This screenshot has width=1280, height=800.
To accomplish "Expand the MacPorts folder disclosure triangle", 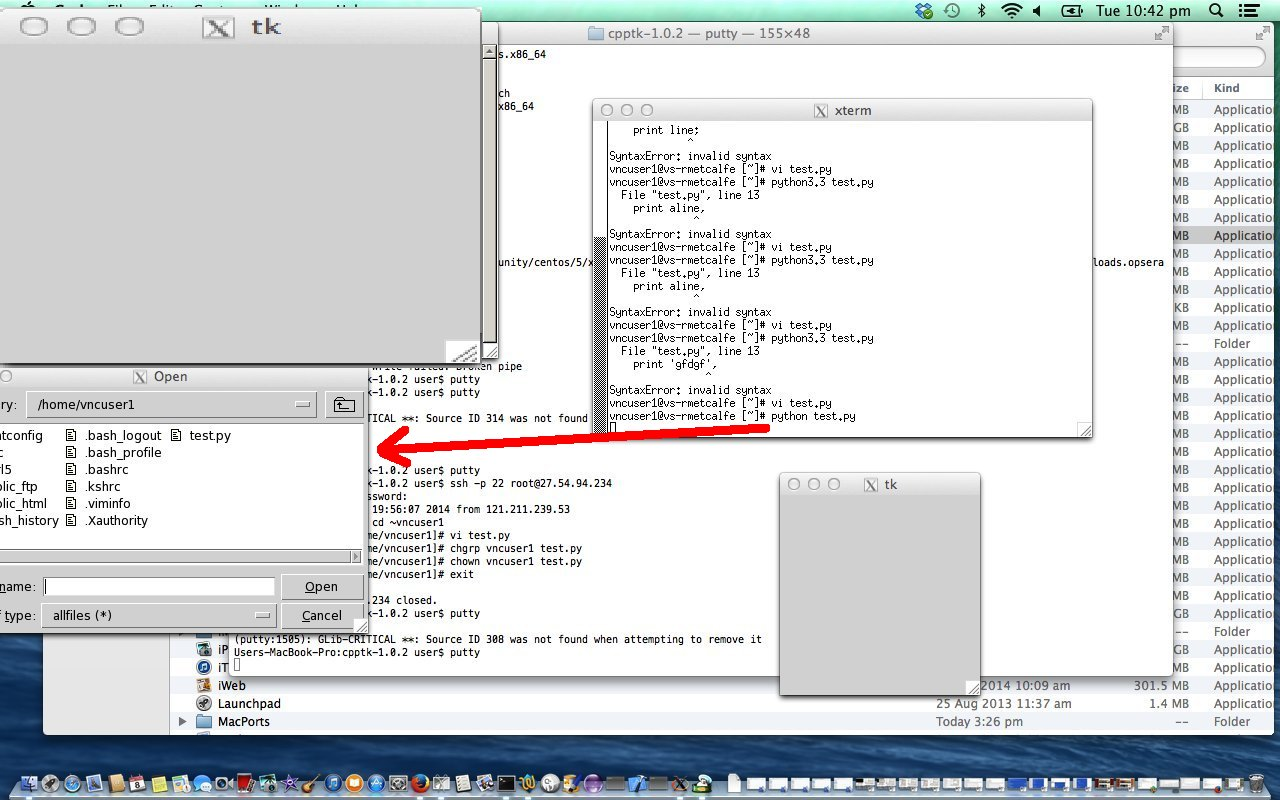I will coord(182,721).
